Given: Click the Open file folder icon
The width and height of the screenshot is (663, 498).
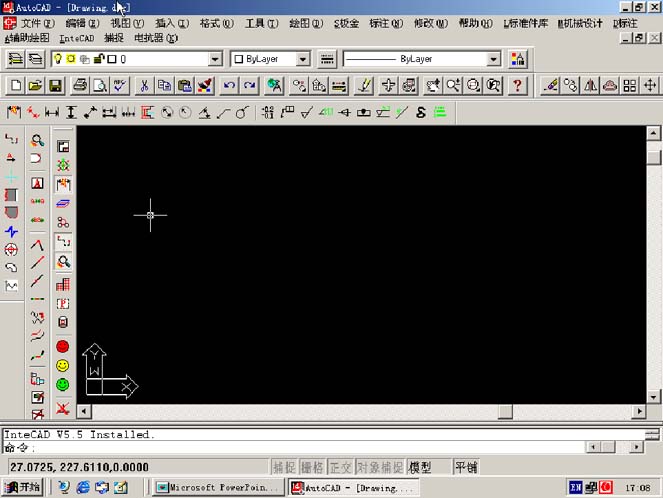Looking at the screenshot, I should pos(36,86).
